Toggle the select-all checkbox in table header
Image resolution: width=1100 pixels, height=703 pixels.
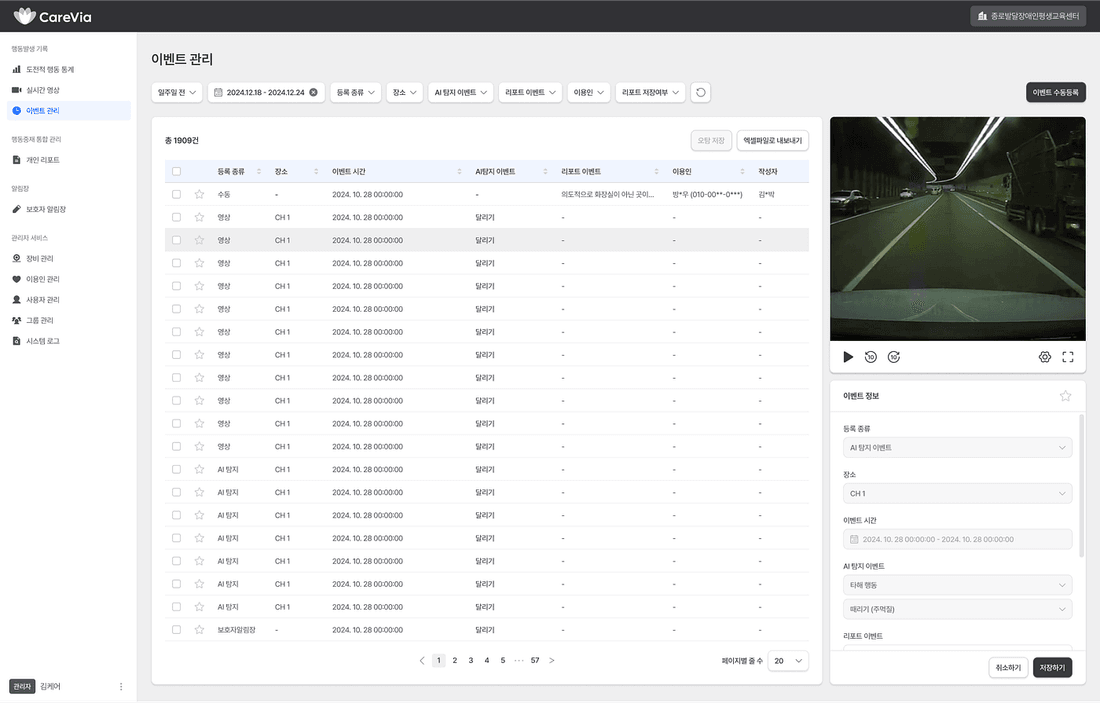pos(176,171)
